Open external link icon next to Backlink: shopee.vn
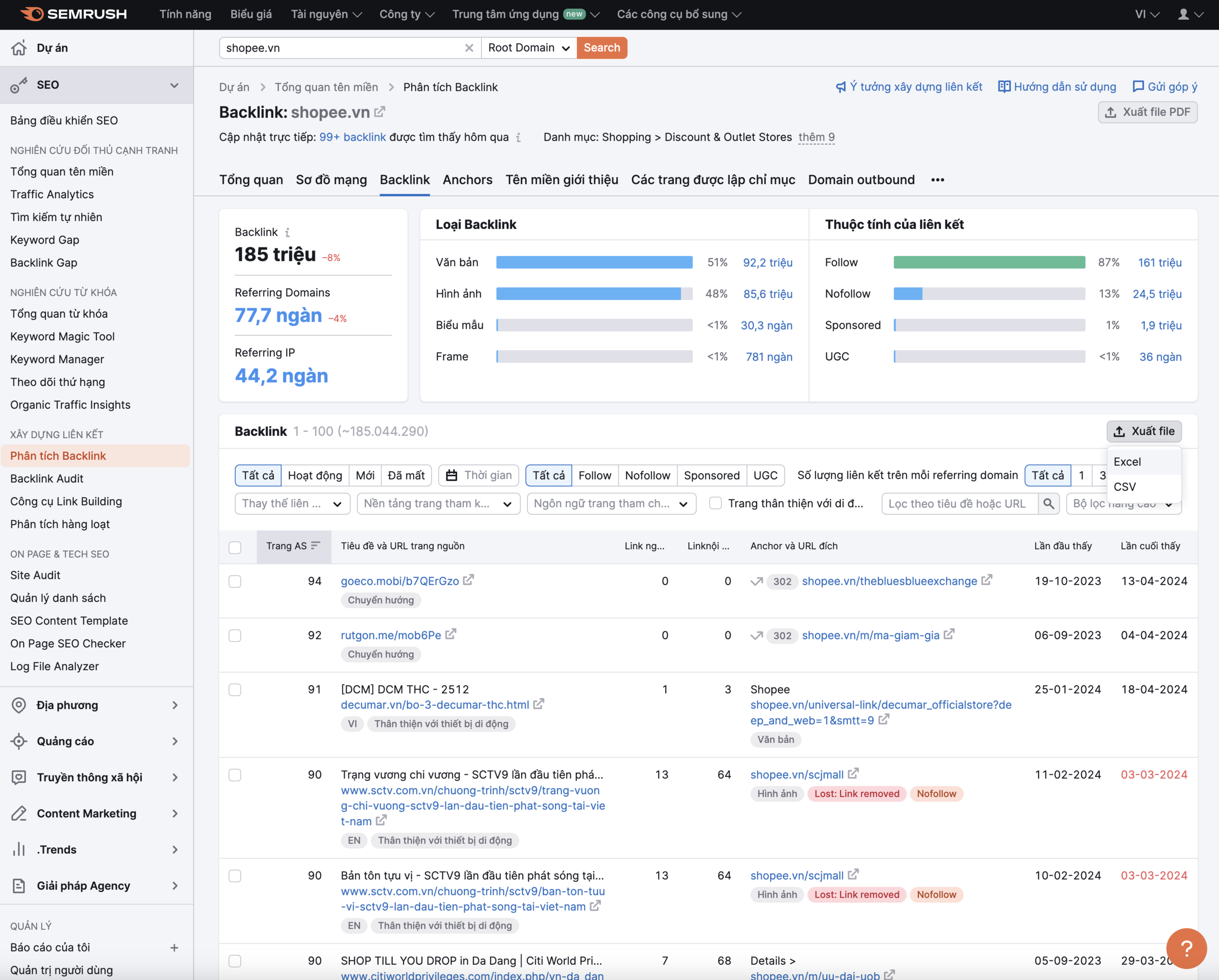Screen dimensions: 1219x980 click(380, 112)
